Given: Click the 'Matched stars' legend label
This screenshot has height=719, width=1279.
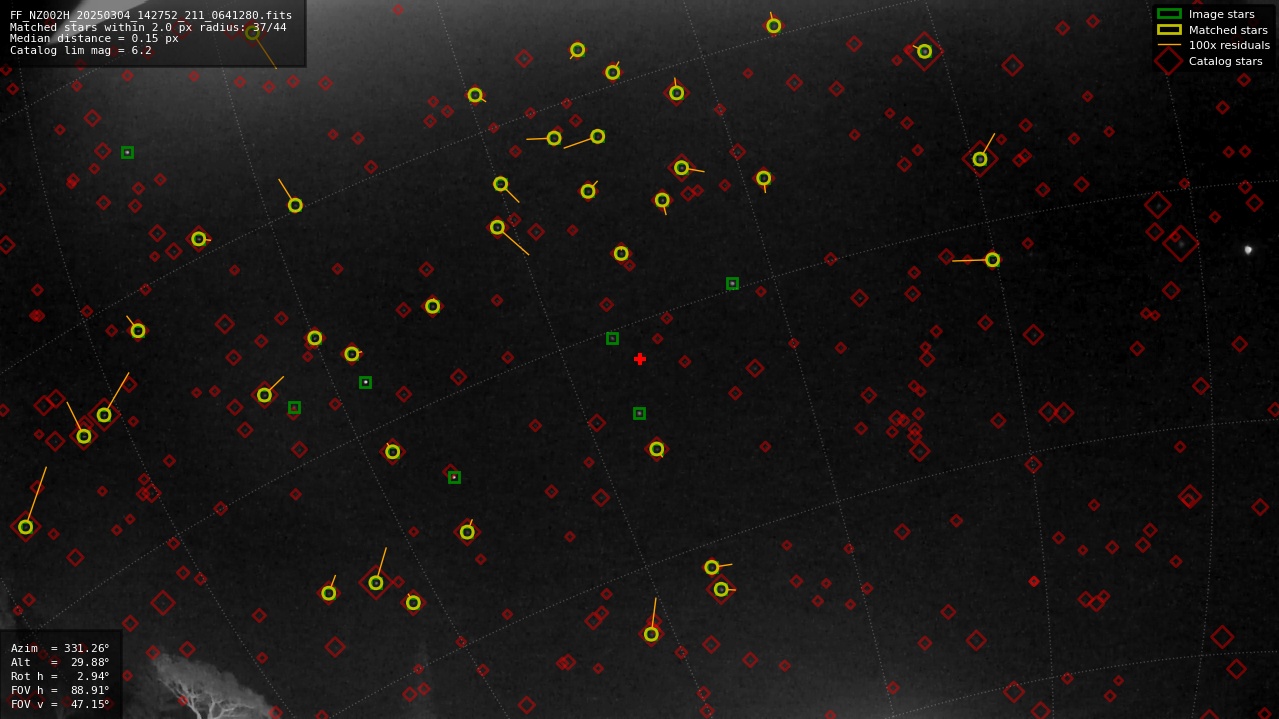Looking at the screenshot, I should tap(1228, 30).
